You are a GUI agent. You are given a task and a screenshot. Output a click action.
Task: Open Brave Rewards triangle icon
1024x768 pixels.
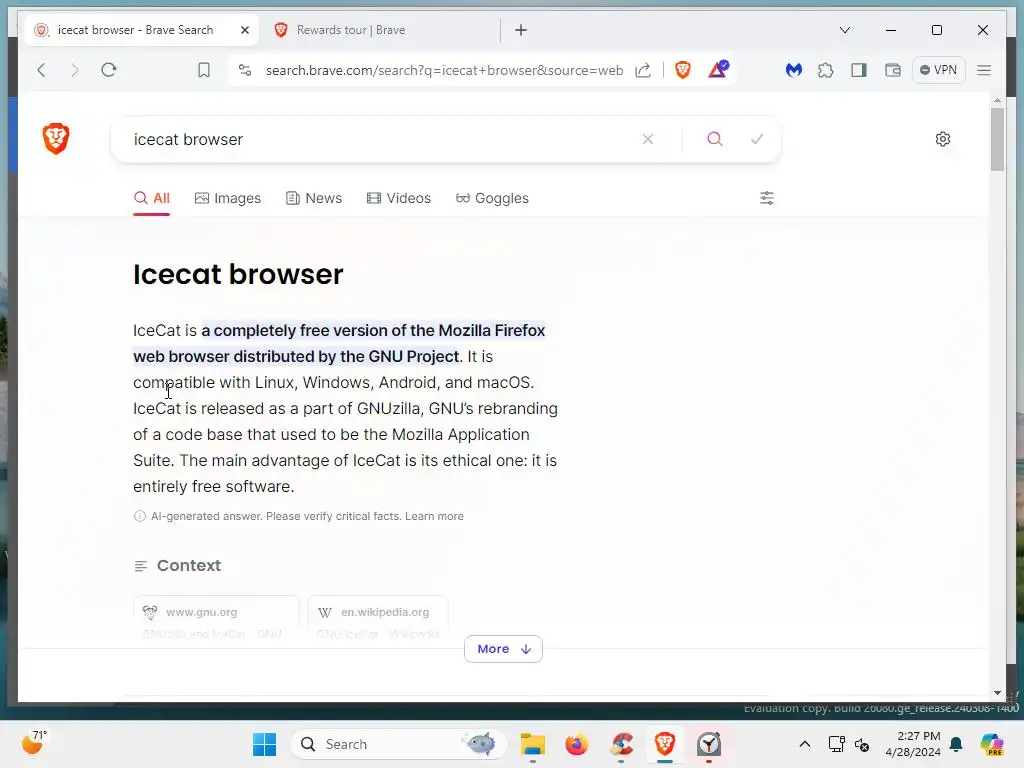tap(718, 69)
